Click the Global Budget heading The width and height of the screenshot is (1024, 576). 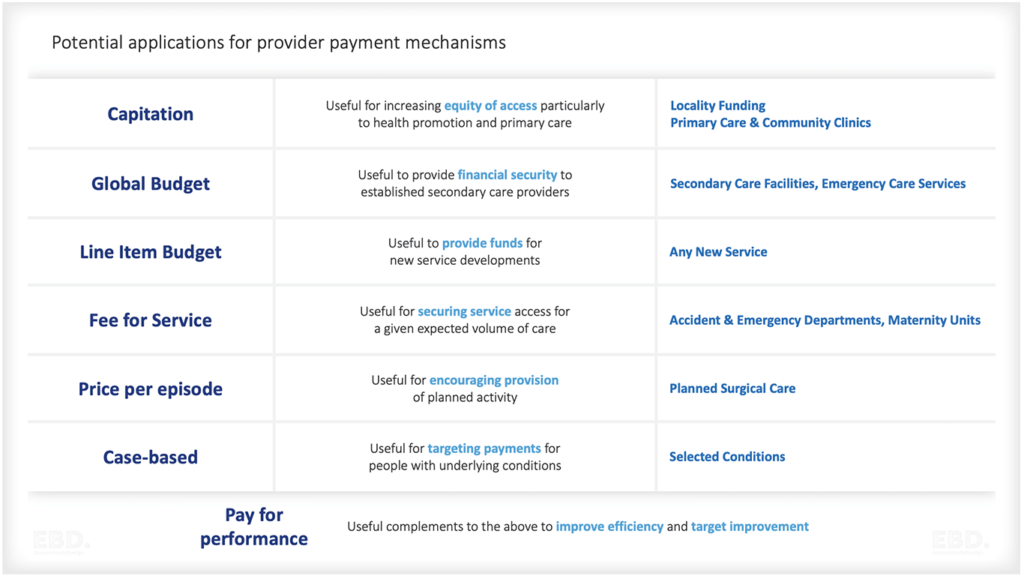(150, 184)
